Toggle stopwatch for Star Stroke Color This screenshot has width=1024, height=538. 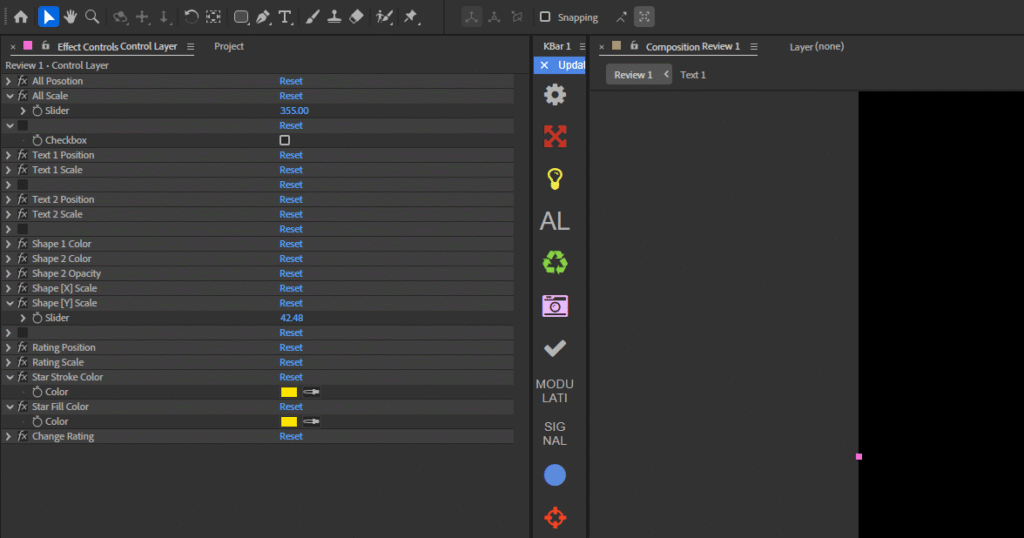click(x=37, y=392)
